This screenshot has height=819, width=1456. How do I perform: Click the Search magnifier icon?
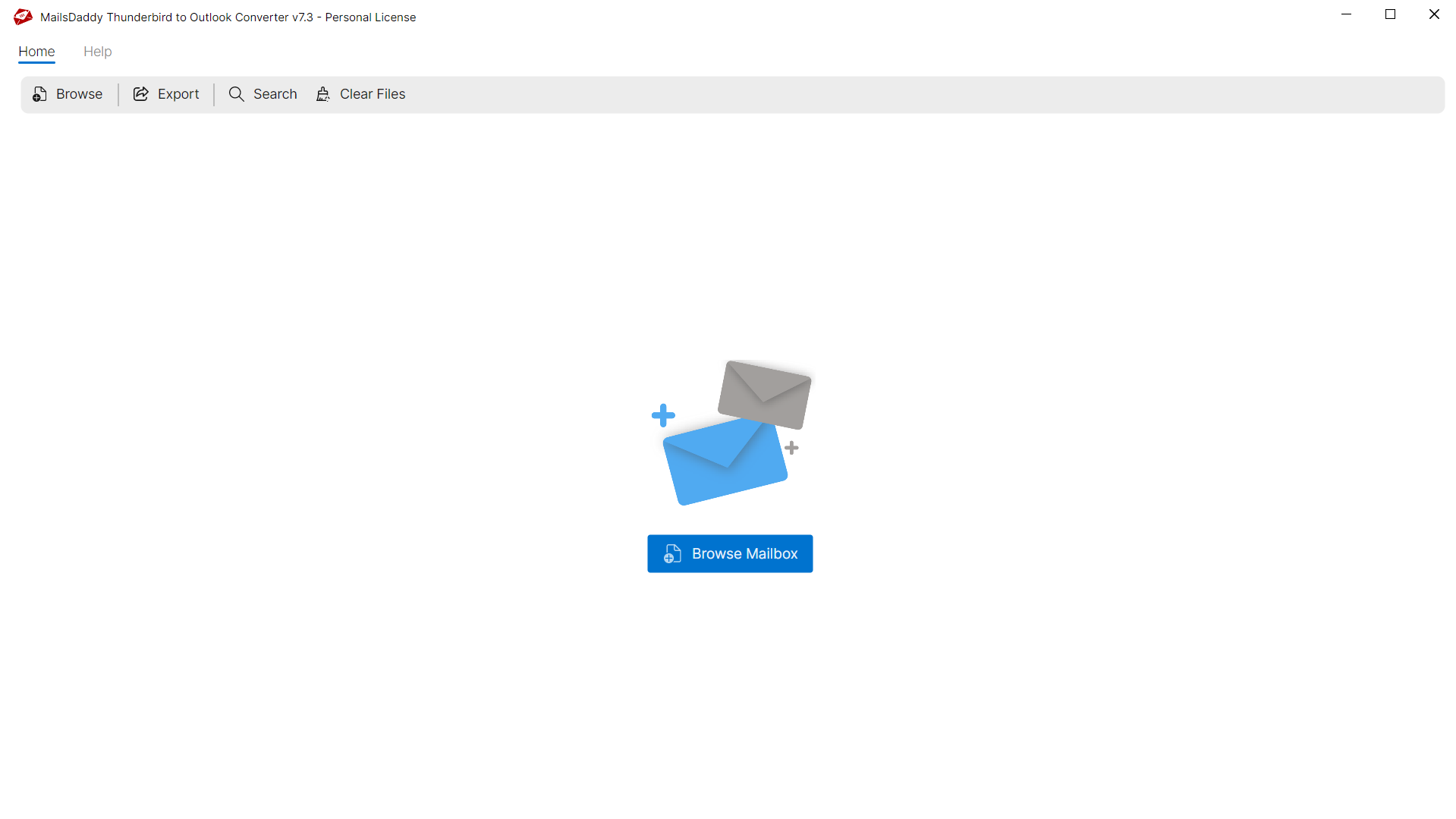[237, 94]
